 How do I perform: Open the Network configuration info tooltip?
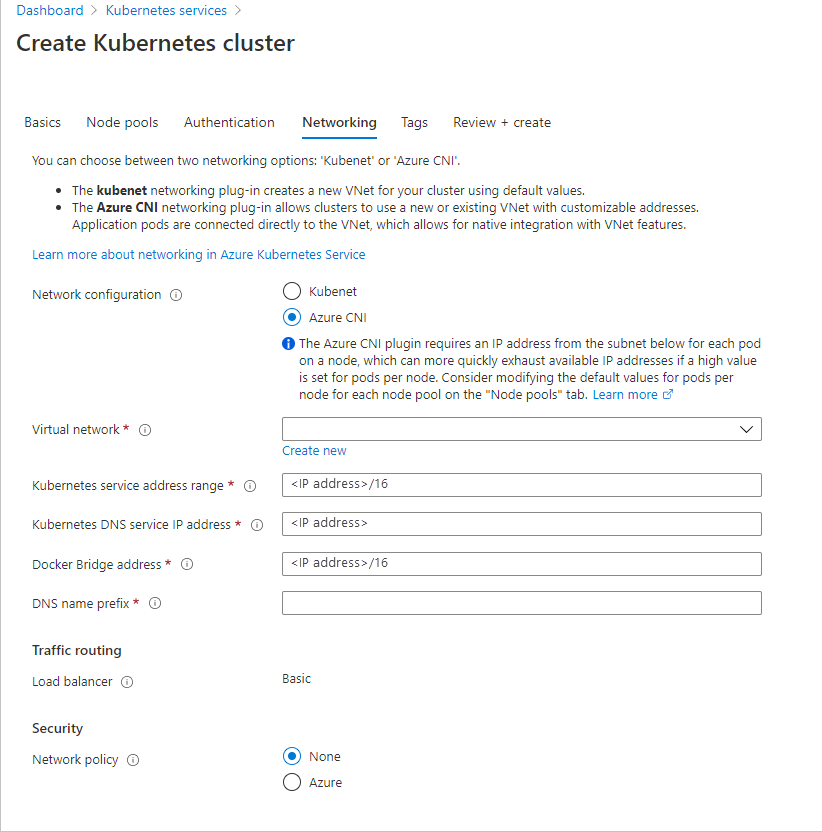coord(177,294)
